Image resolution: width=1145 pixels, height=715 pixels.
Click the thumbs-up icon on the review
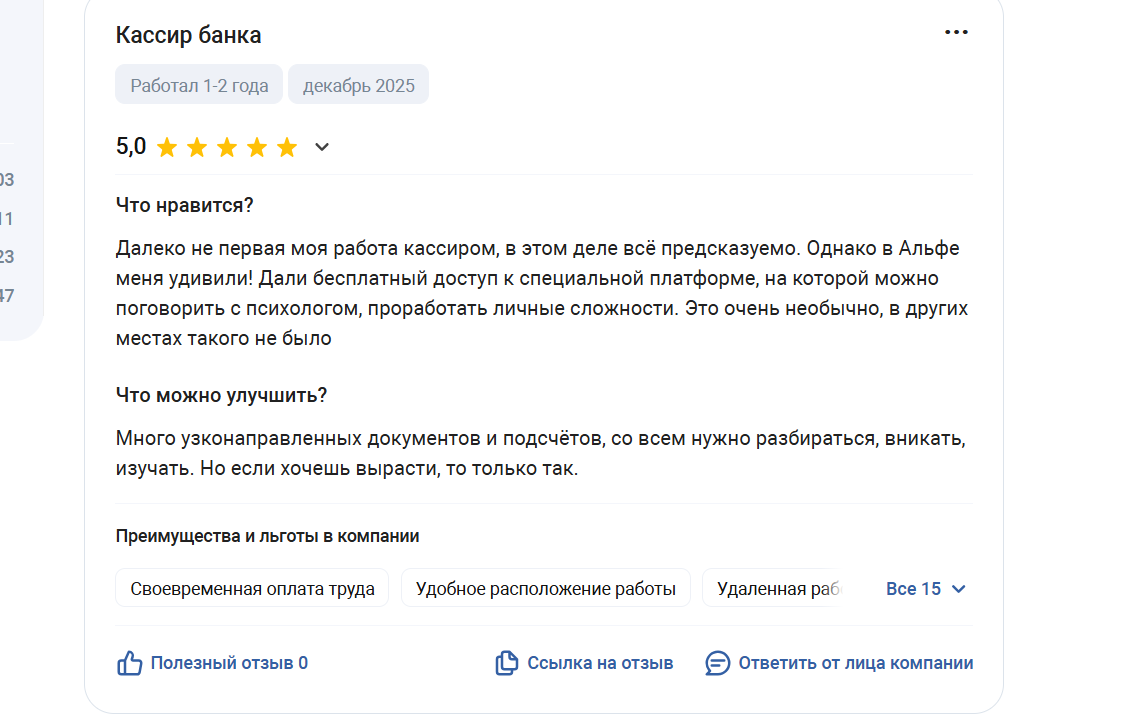pyautogui.click(x=130, y=663)
